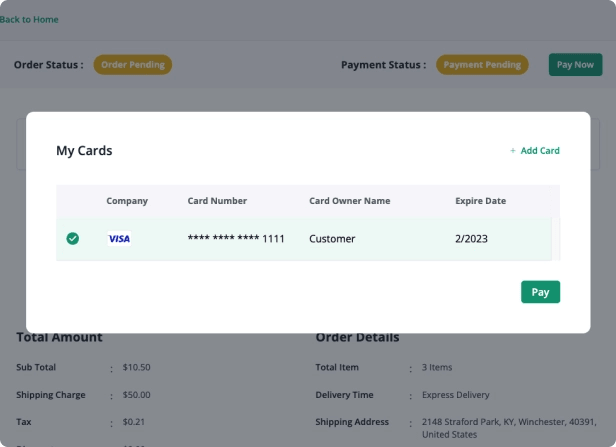Click the plus icon beside Add Card

click(x=513, y=151)
